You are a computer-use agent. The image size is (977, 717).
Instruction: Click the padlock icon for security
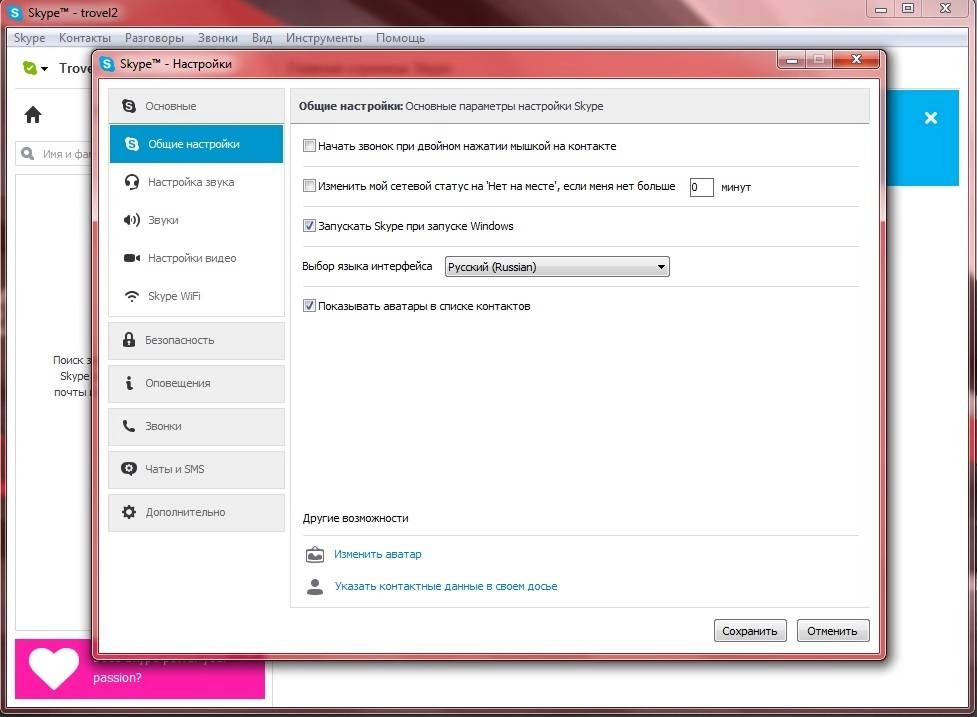pyautogui.click(x=129, y=340)
